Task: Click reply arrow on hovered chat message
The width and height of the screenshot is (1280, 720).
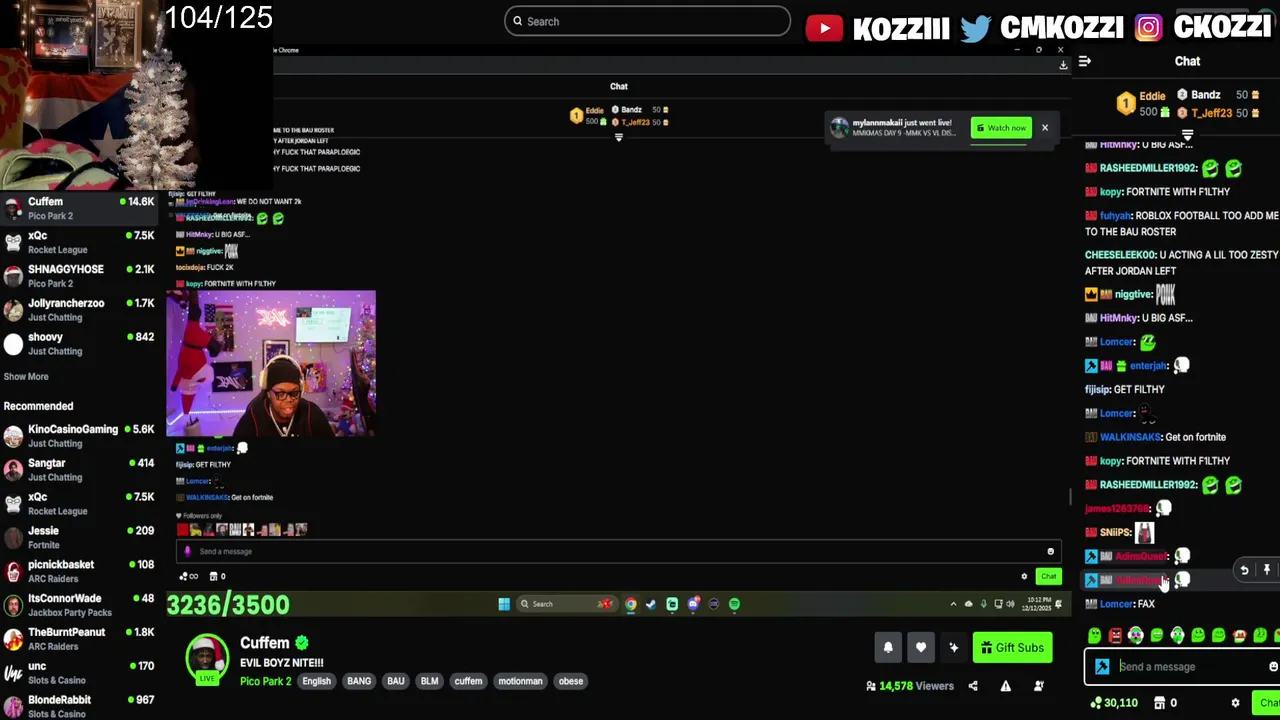Action: click(1244, 570)
